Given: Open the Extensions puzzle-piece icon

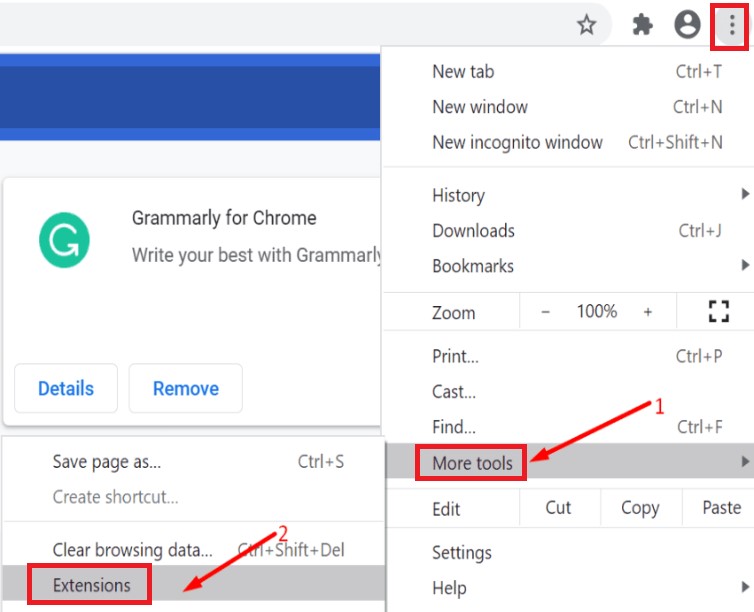Looking at the screenshot, I should pos(642,25).
